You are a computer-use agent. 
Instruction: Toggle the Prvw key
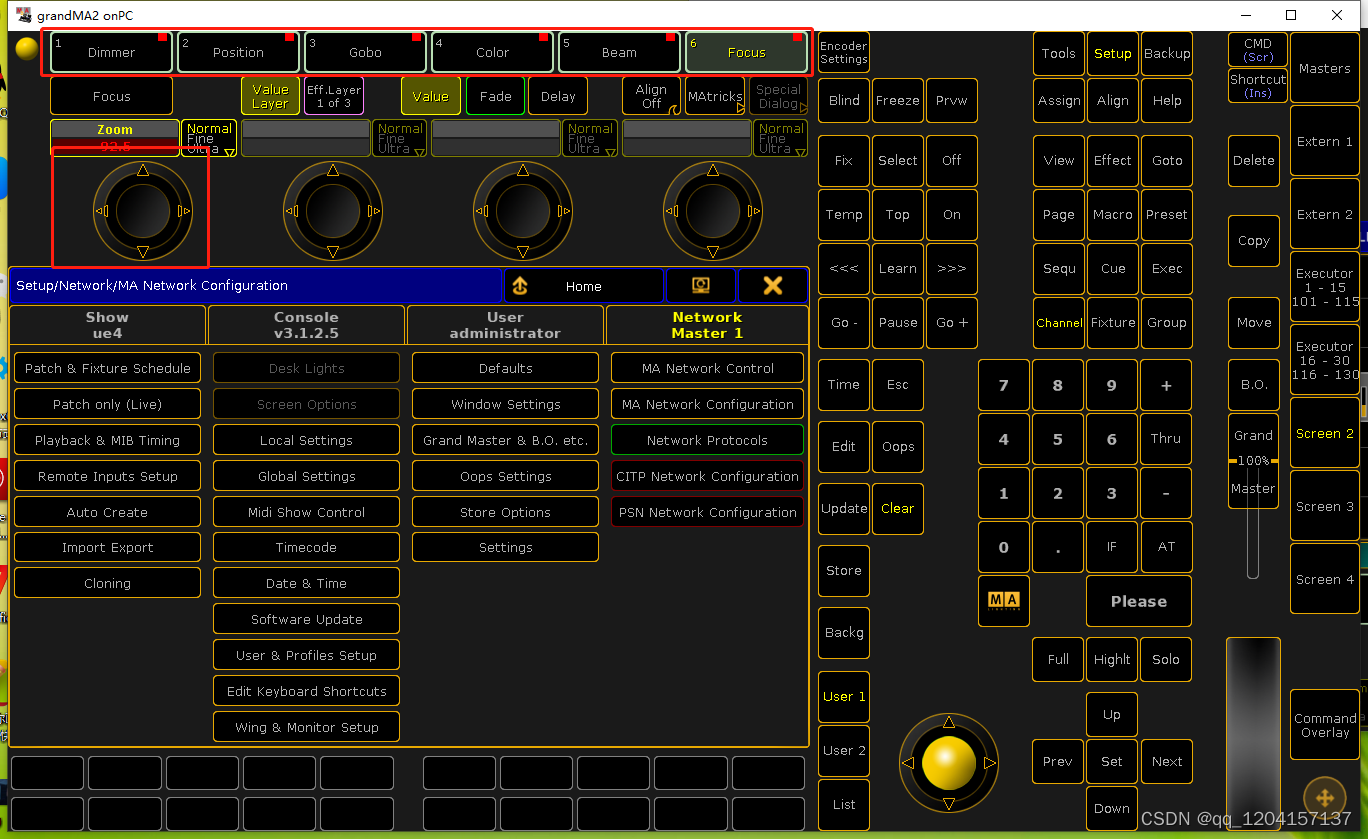952,100
